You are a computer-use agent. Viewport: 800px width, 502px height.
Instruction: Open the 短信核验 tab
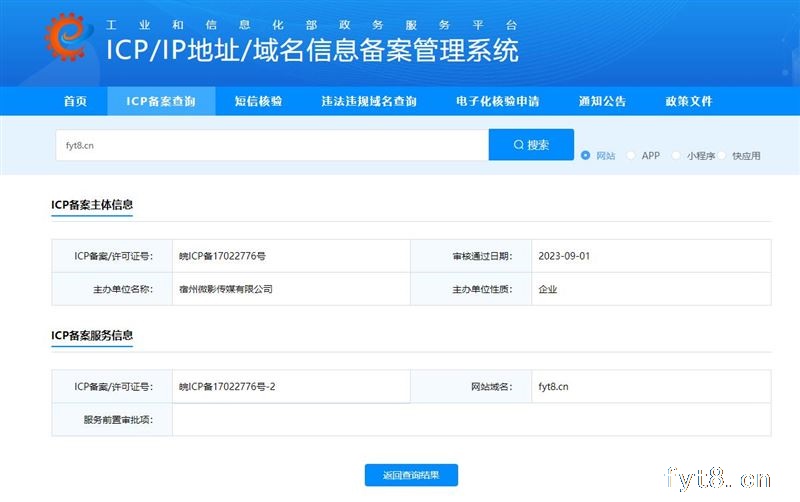[258, 101]
